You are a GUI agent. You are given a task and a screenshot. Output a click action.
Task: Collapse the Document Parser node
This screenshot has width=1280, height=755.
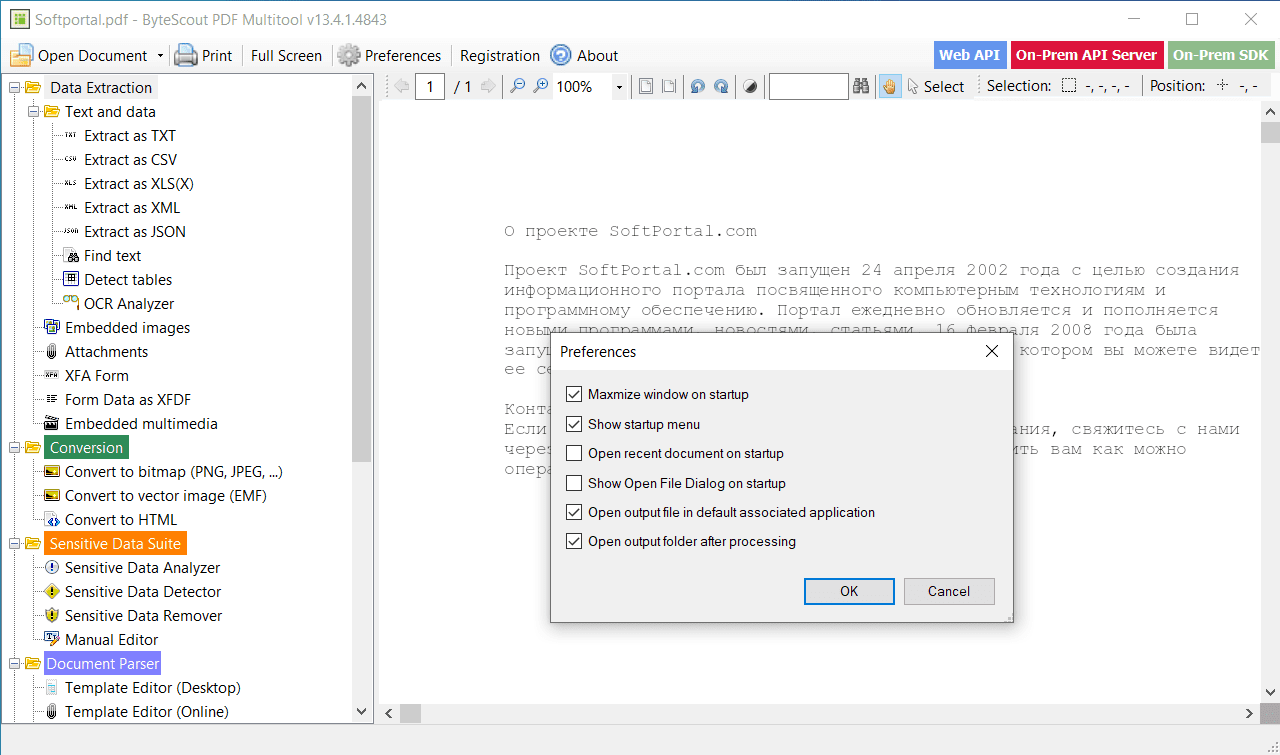pyautogui.click(x=14, y=664)
